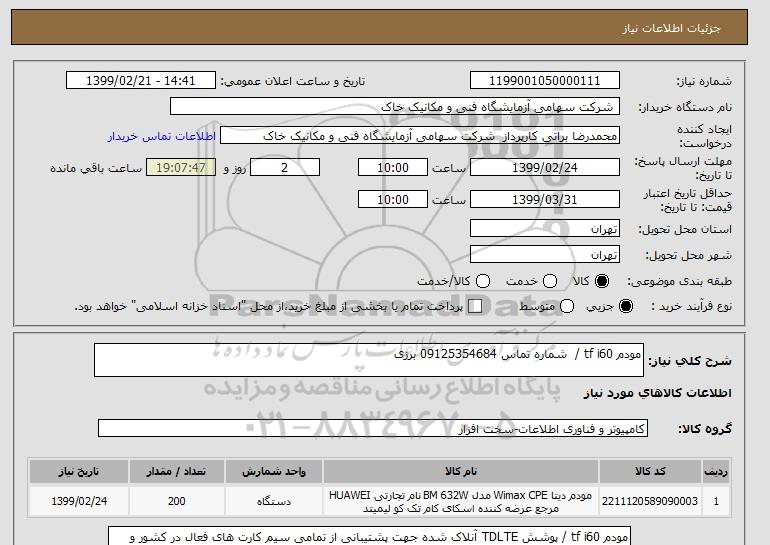
Task: Click the goods group field کامپیوتر و فناوری اطلاعات
Action: pos(373,429)
